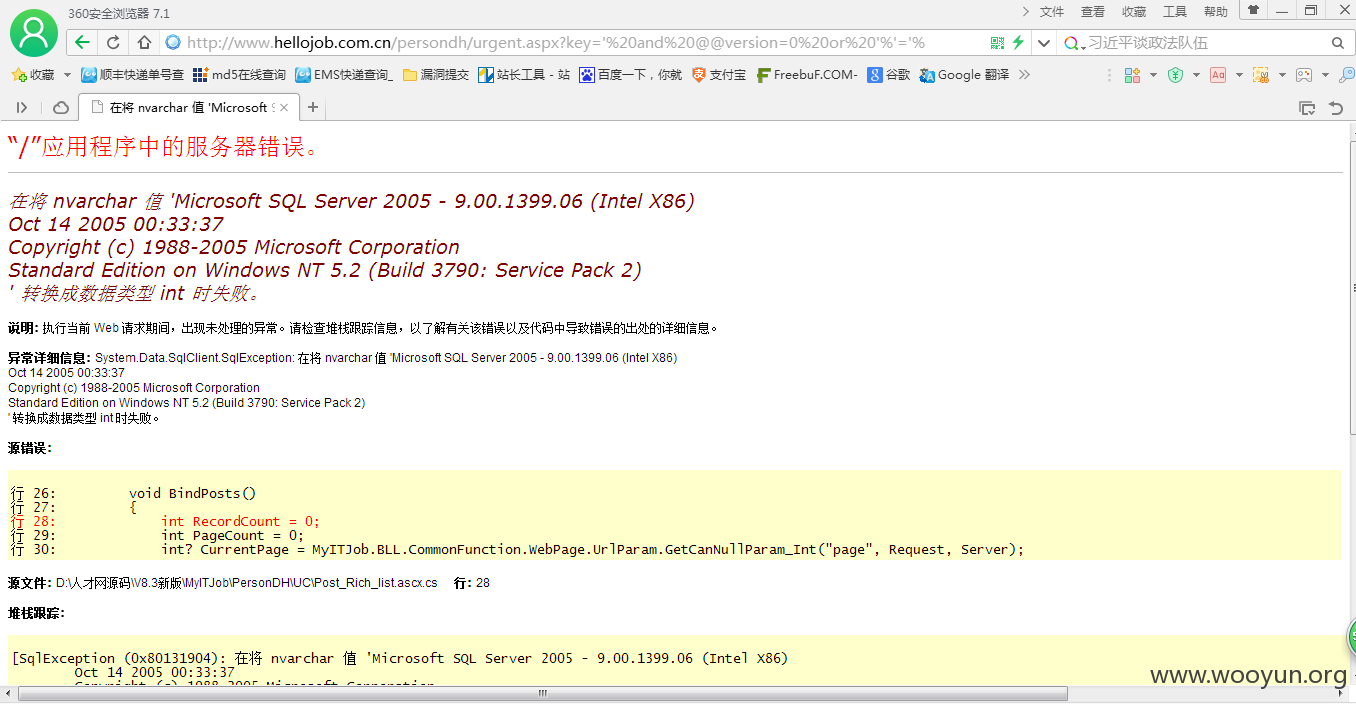Open Google 翻译 bookmark
This screenshot has width=1356, height=704.
click(965, 75)
